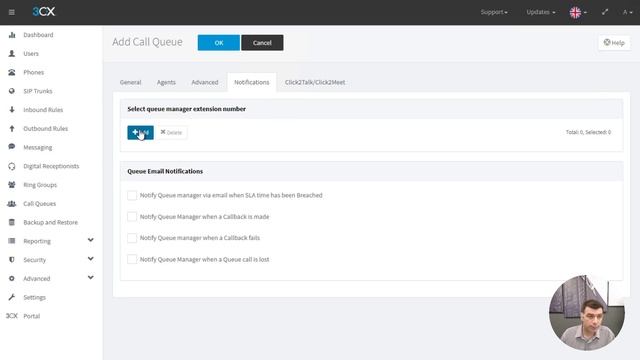Image resolution: width=640 pixels, height=360 pixels.
Task: Click the Messaging speech bubble icon
Action: [12, 147]
